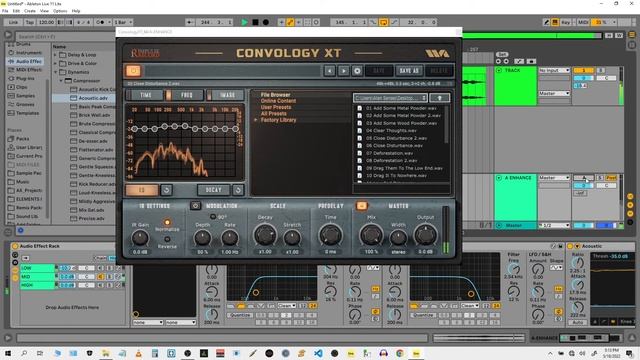The image size is (640, 360).
Task: Click the Tap tempo button
Action: pyautogui.click(x=30, y=22)
